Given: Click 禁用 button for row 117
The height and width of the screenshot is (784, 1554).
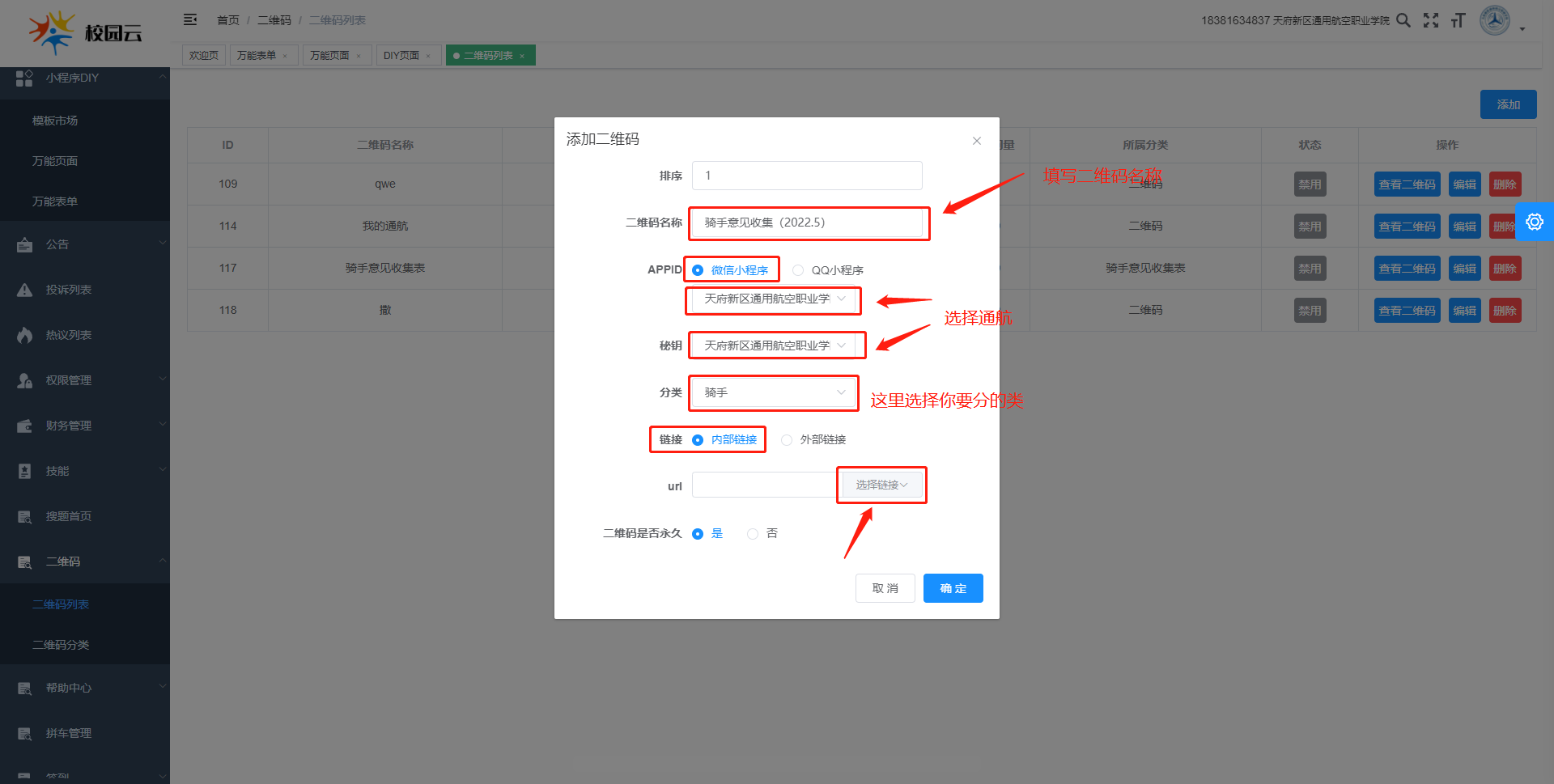Looking at the screenshot, I should (1310, 269).
